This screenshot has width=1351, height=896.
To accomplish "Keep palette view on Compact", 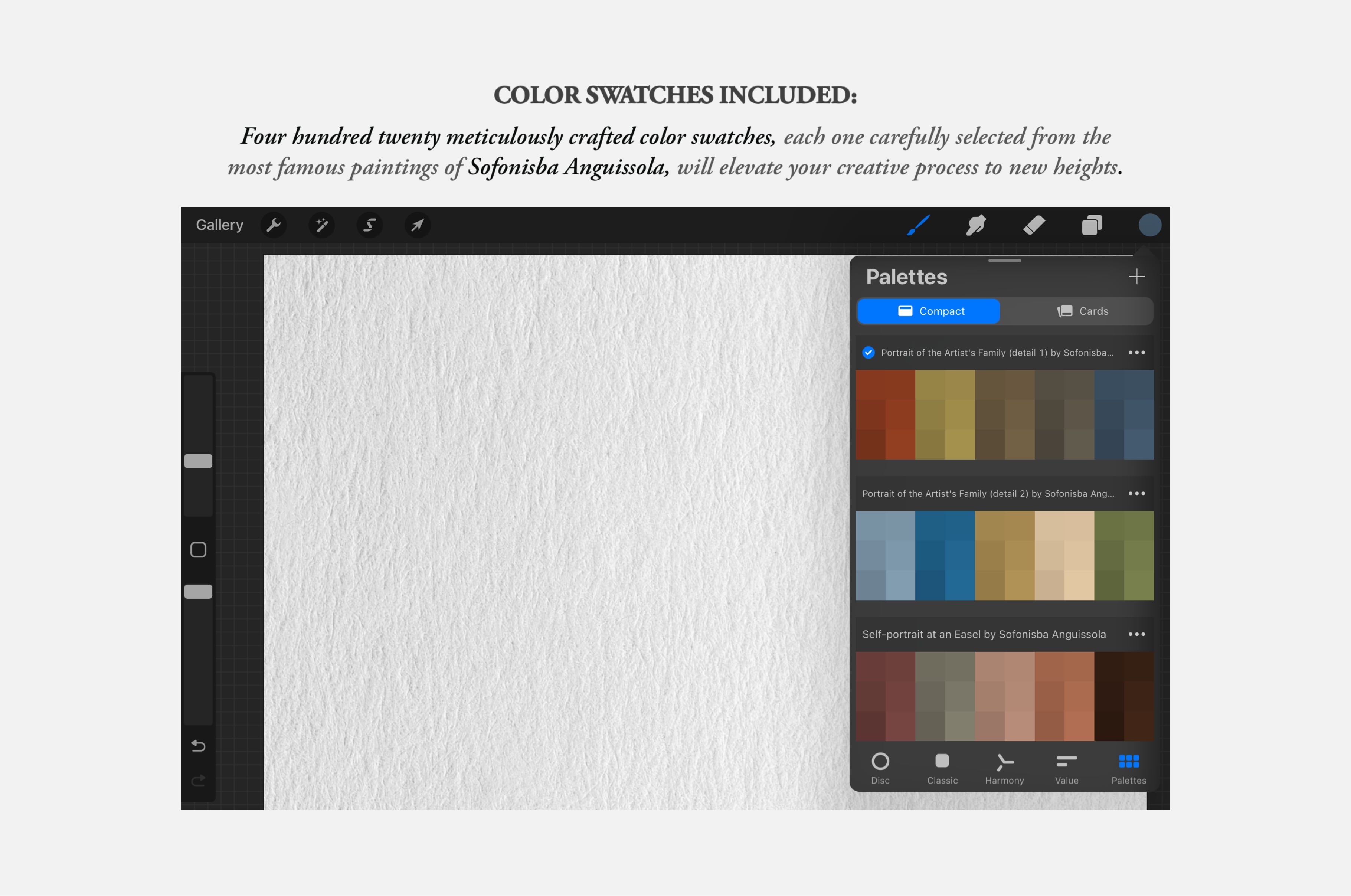I will coord(928,311).
